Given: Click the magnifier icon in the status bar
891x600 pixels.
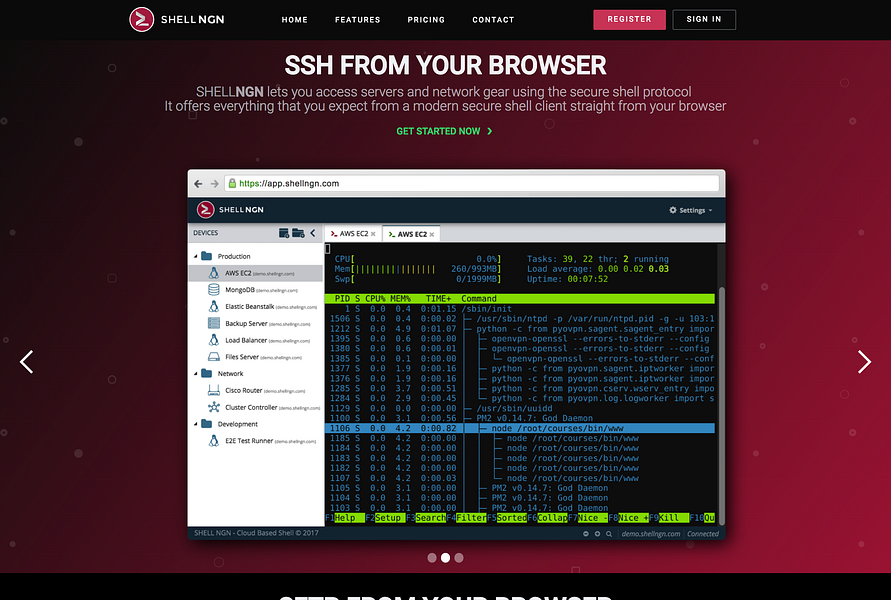Looking at the screenshot, I should [609, 534].
